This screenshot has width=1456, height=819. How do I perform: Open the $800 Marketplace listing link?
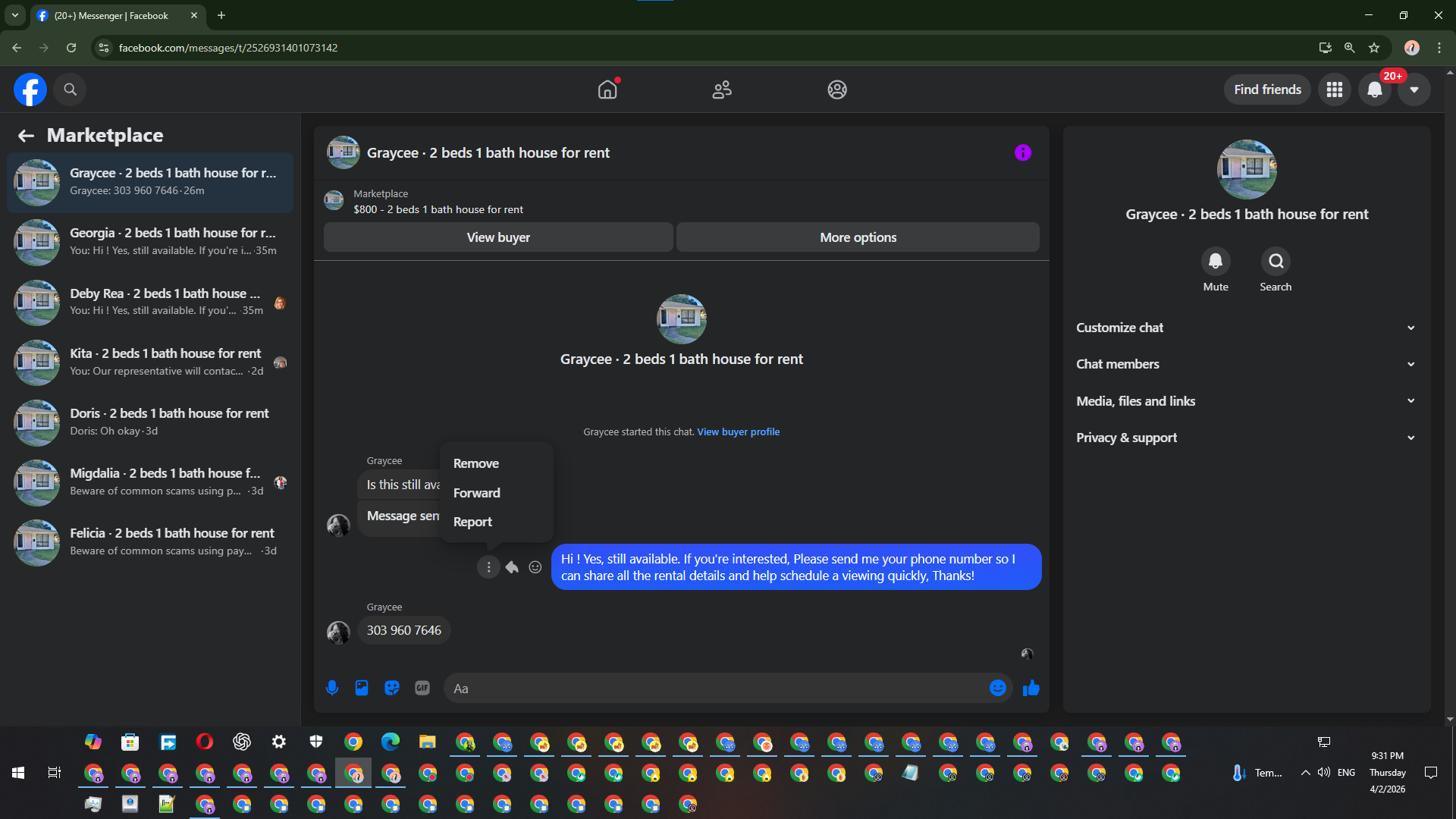click(438, 209)
